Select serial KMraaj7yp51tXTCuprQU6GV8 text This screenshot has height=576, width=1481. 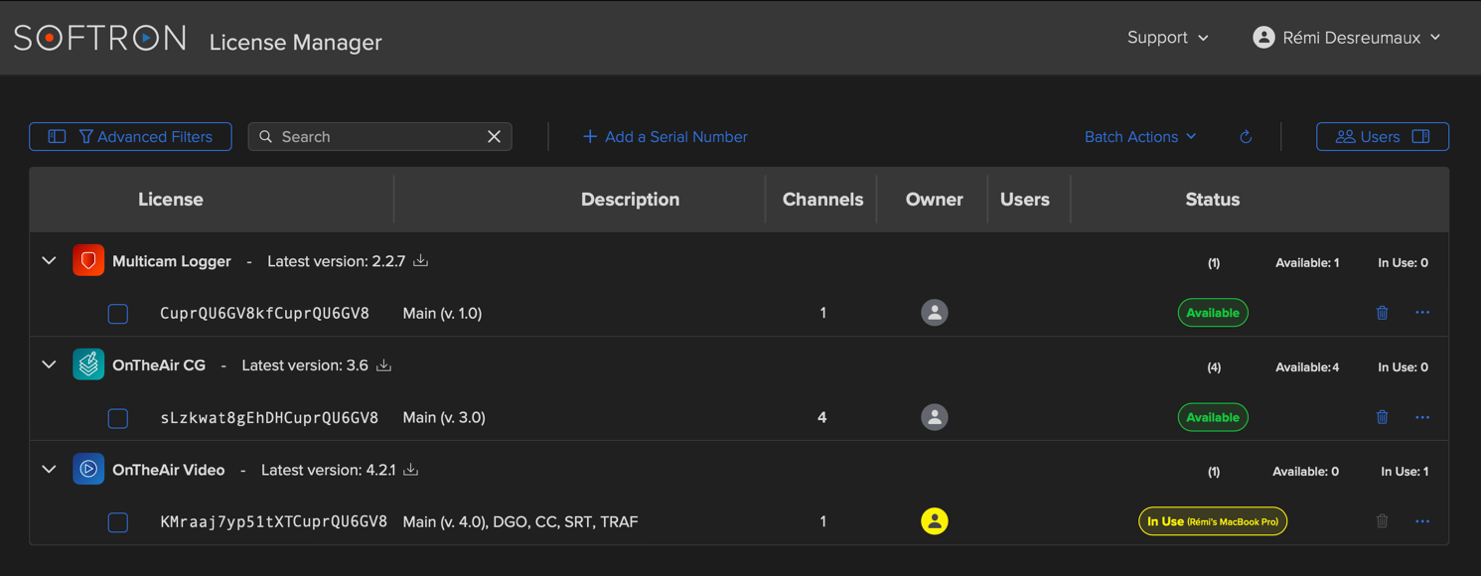tap(274, 521)
